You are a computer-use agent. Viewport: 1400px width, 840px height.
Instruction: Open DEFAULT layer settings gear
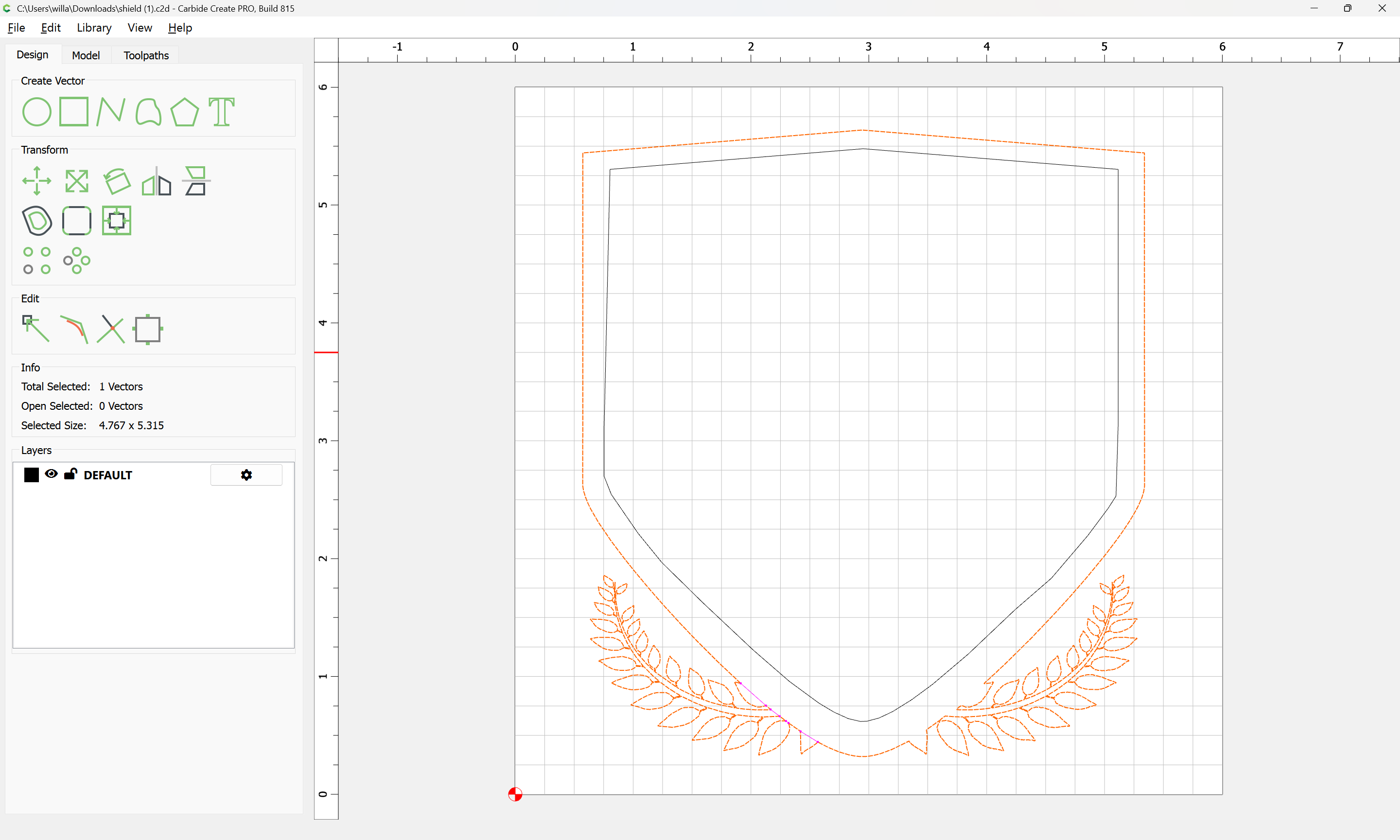point(246,475)
